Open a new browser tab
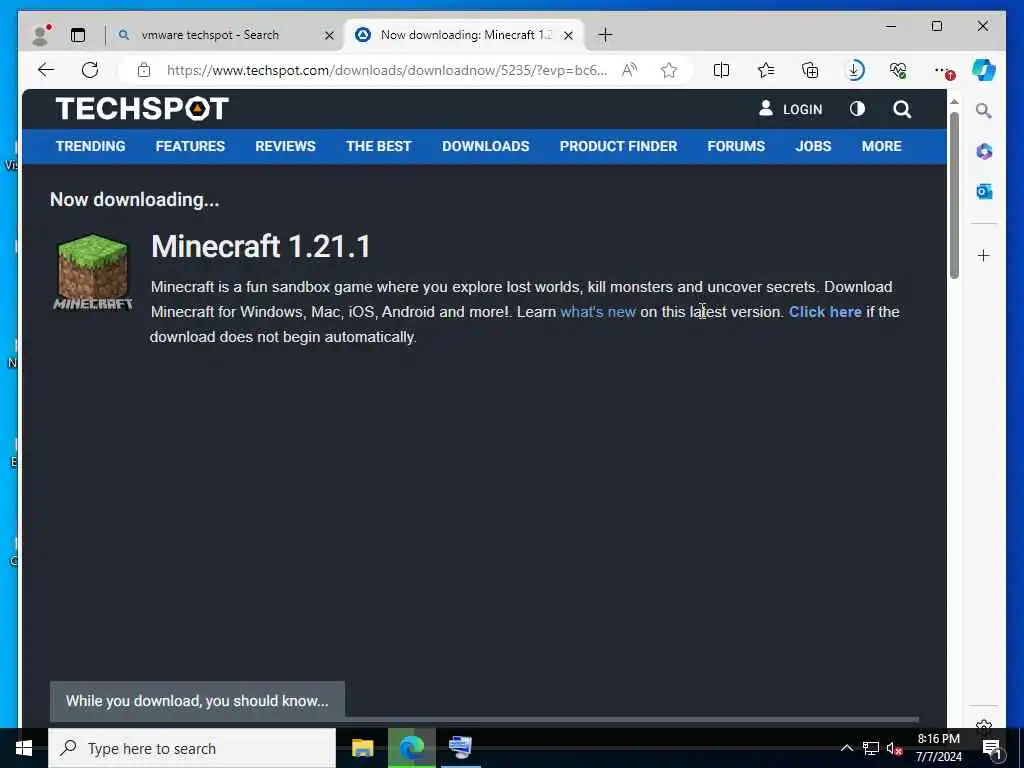Viewport: 1024px width, 768px height. click(x=605, y=35)
